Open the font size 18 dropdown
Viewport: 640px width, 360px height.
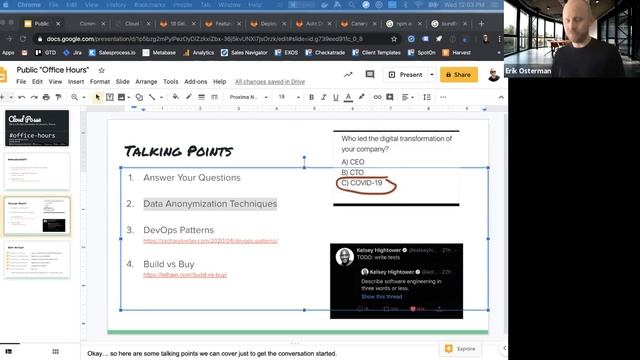pos(289,97)
